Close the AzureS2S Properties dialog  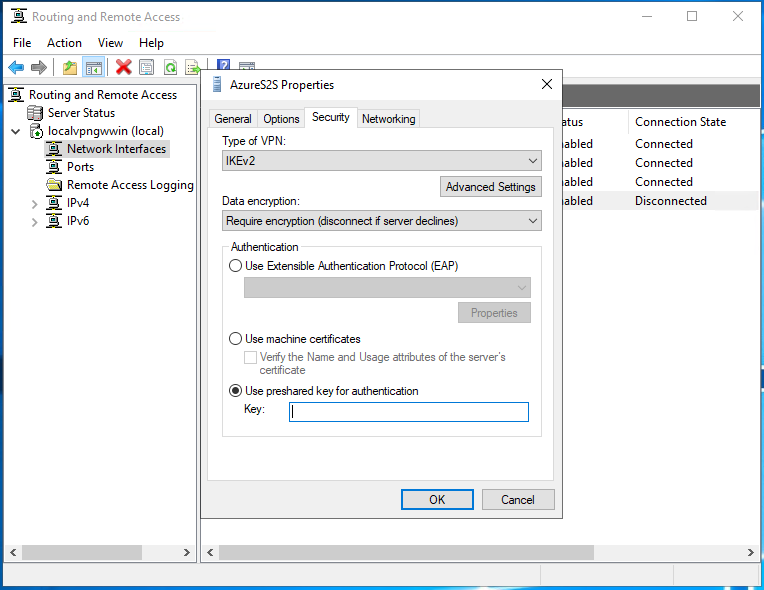pyautogui.click(x=547, y=84)
